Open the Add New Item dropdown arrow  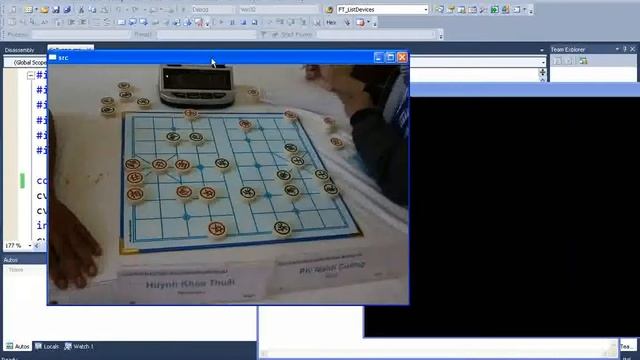36,9
